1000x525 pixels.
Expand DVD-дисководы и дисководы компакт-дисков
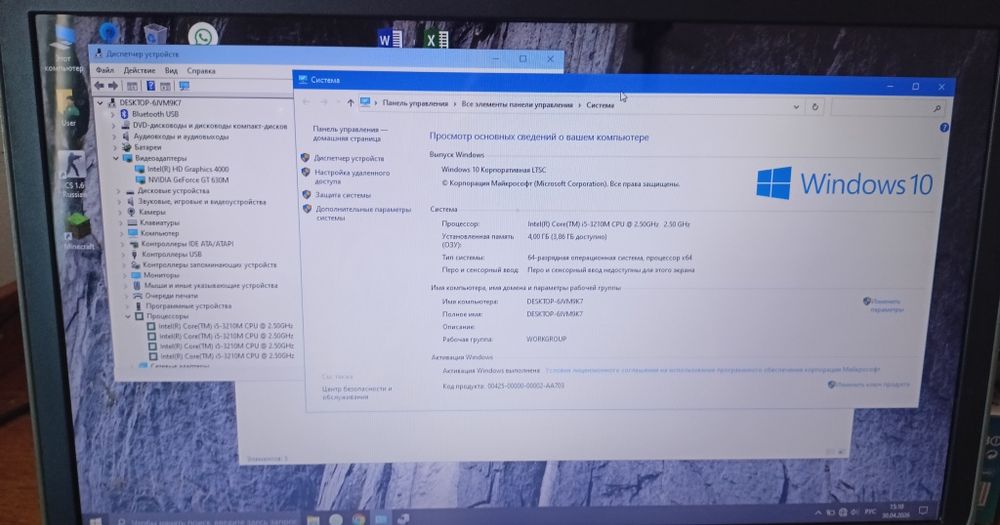tap(114, 126)
